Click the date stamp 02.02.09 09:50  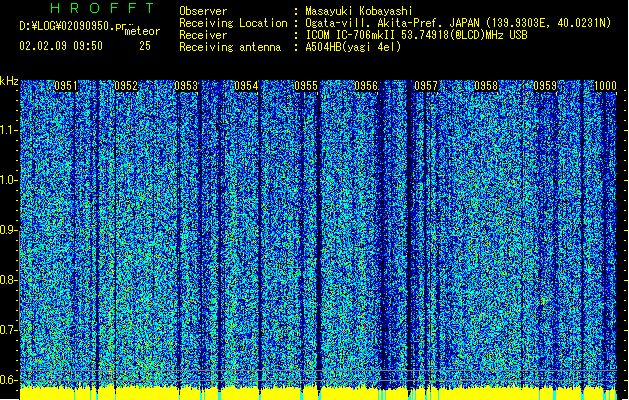tap(61, 46)
